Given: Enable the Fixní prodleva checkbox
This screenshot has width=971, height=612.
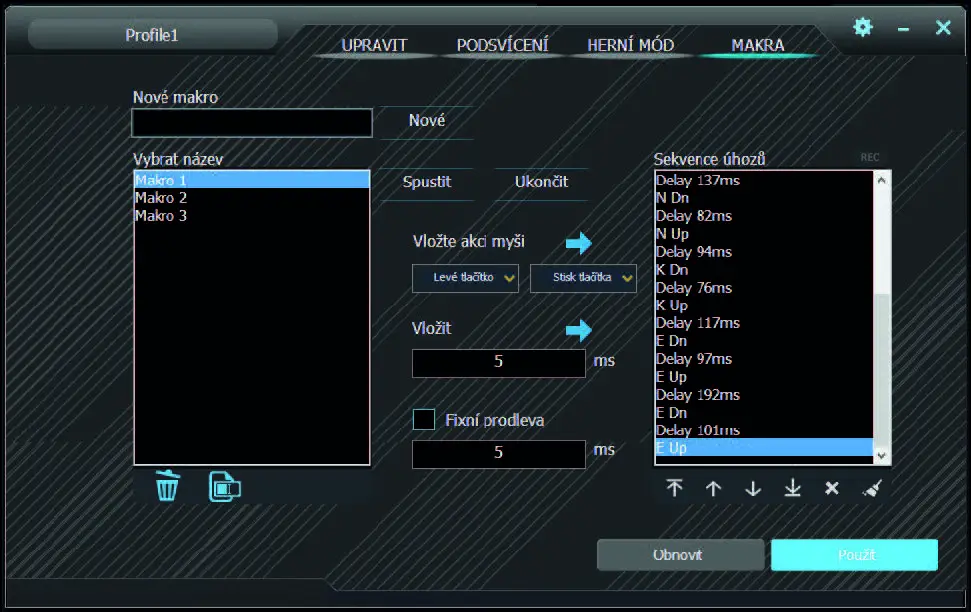Looking at the screenshot, I should (424, 419).
